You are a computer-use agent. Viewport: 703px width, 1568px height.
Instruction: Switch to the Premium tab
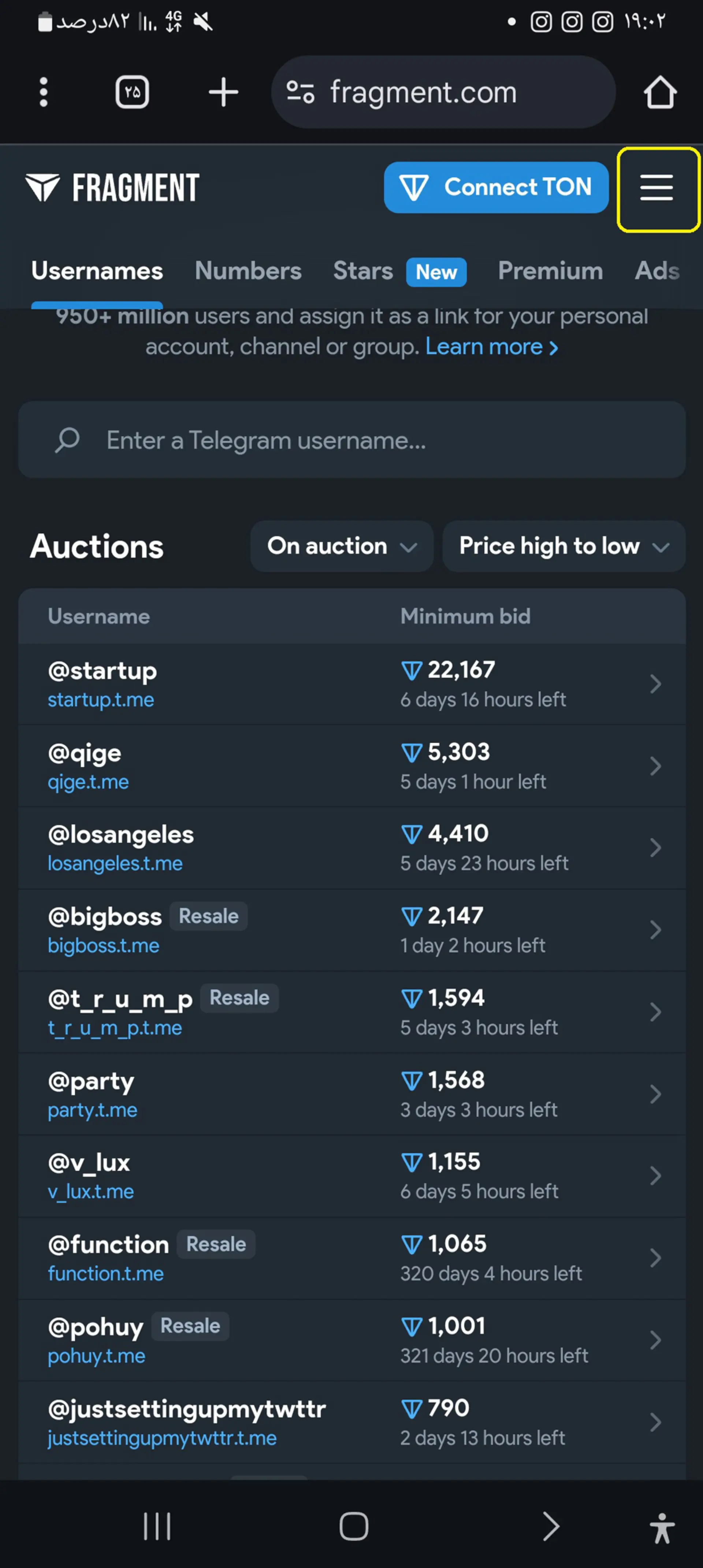(550, 271)
